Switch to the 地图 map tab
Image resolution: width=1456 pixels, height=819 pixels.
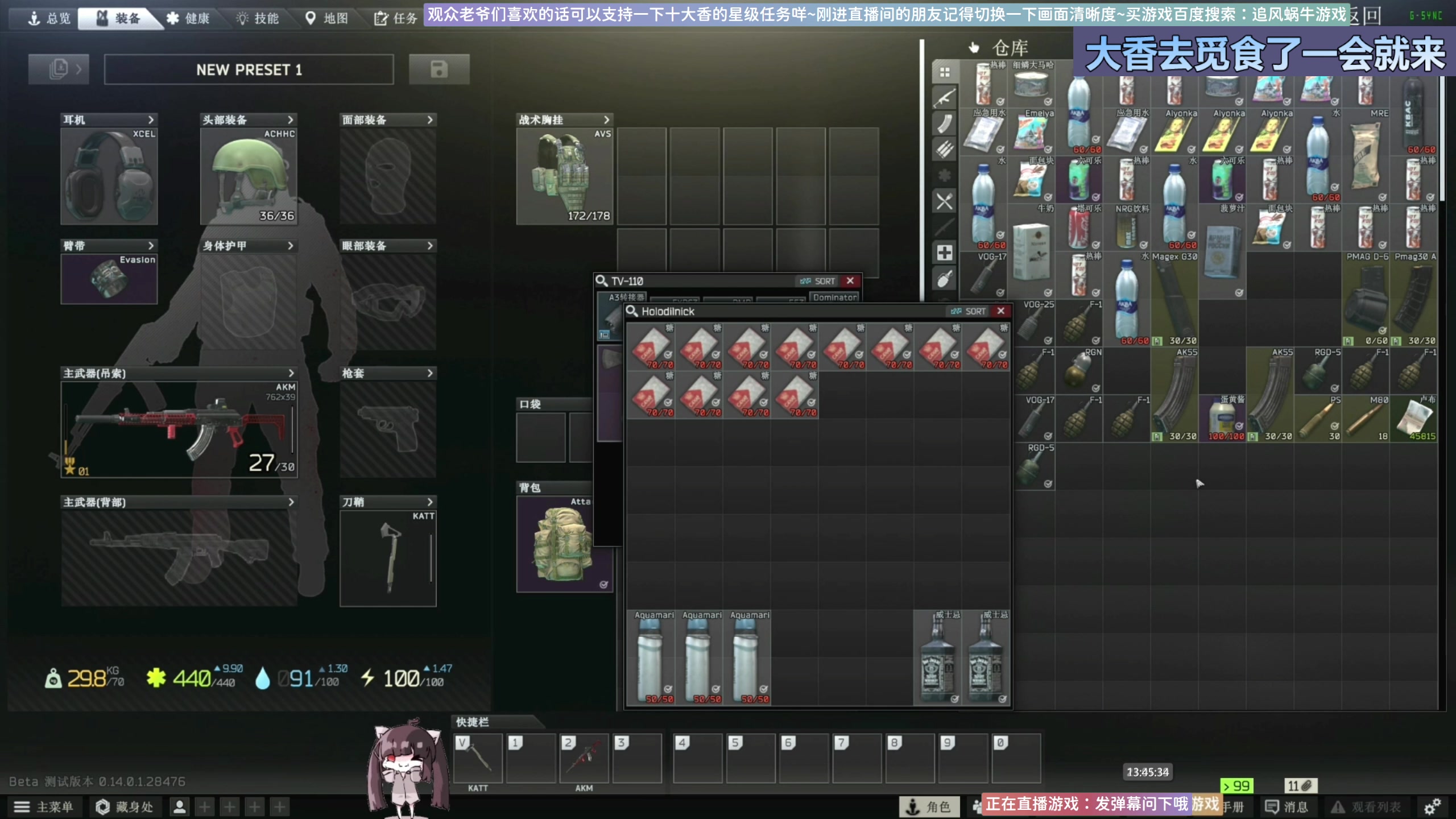tap(327, 18)
